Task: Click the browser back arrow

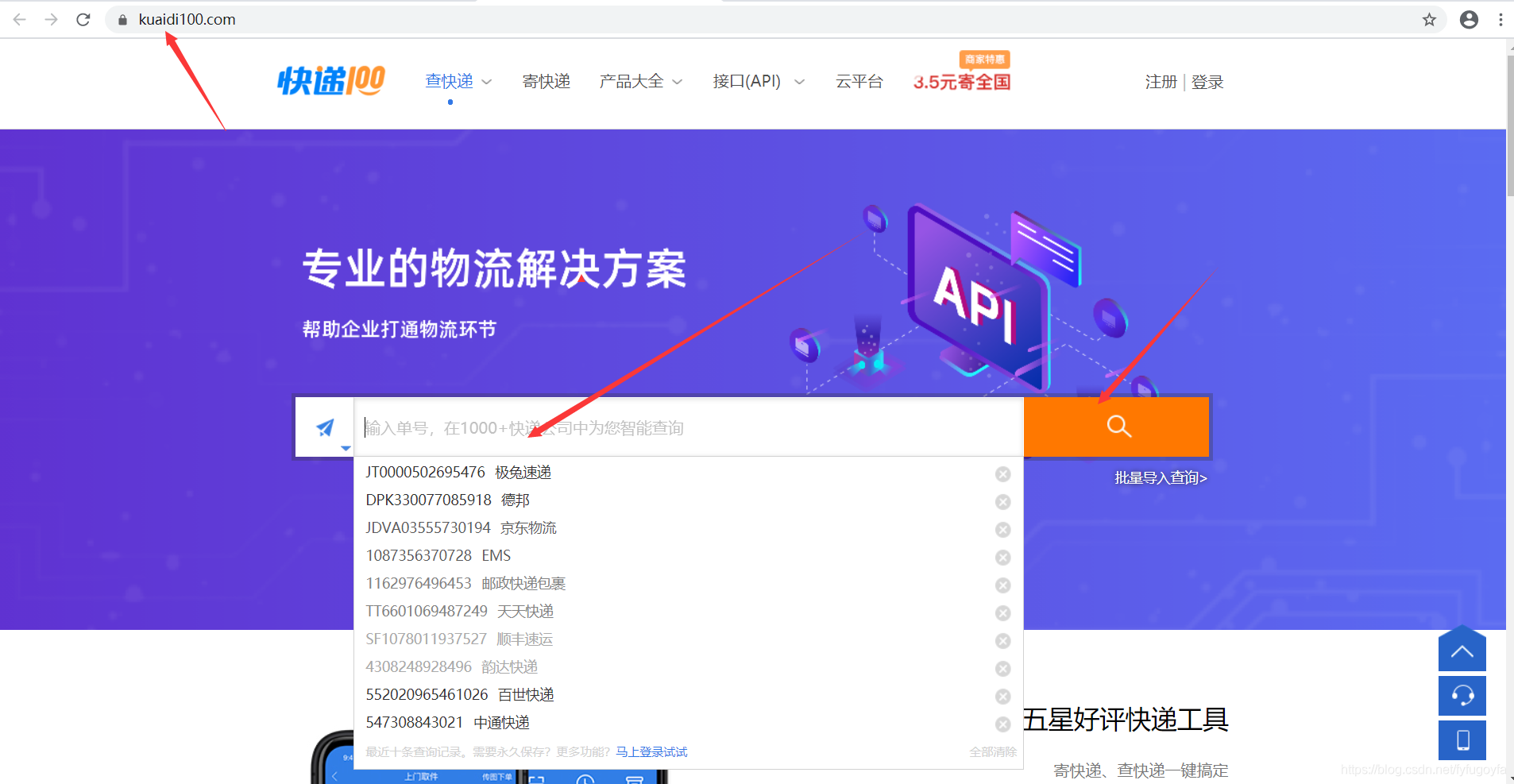Action: tap(20, 19)
